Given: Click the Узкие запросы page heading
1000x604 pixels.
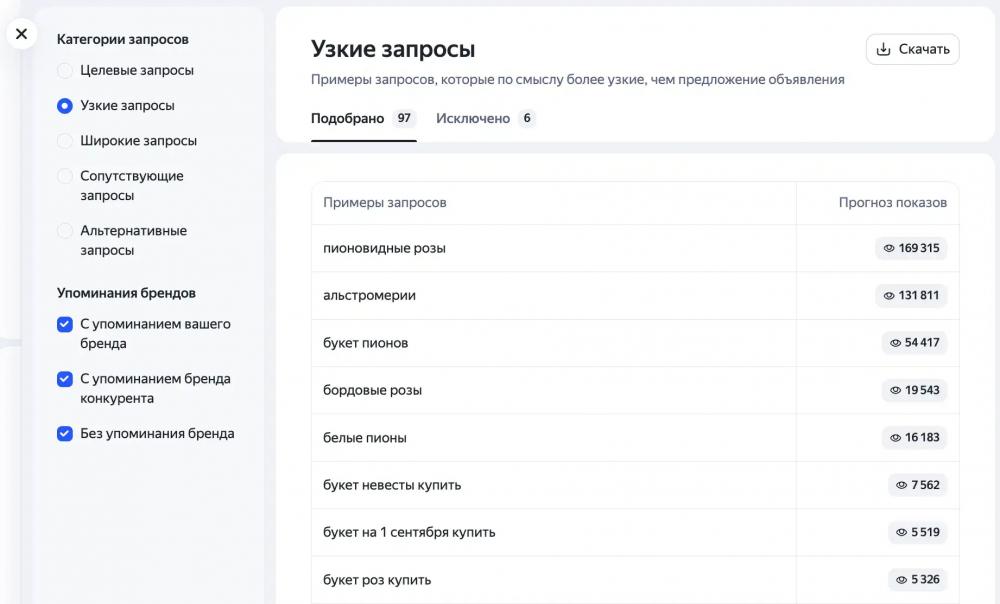Looking at the screenshot, I should point(393,49).
